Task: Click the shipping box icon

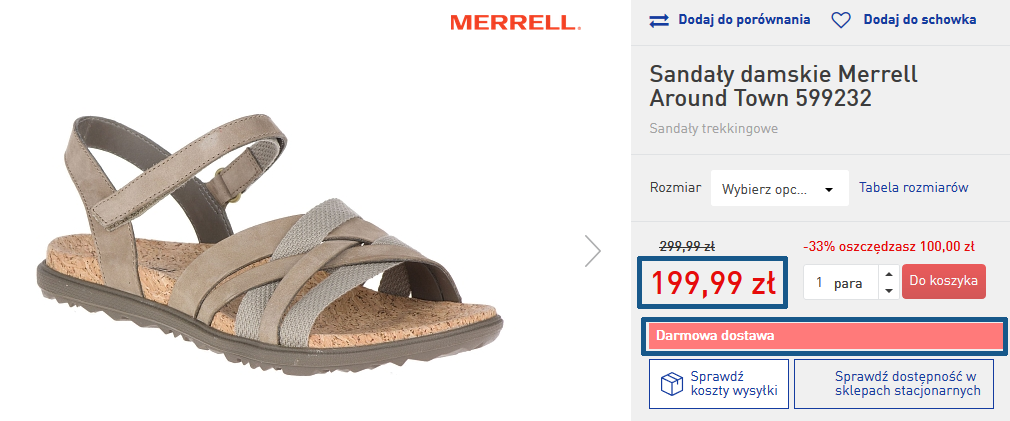Action: [670, 384]
